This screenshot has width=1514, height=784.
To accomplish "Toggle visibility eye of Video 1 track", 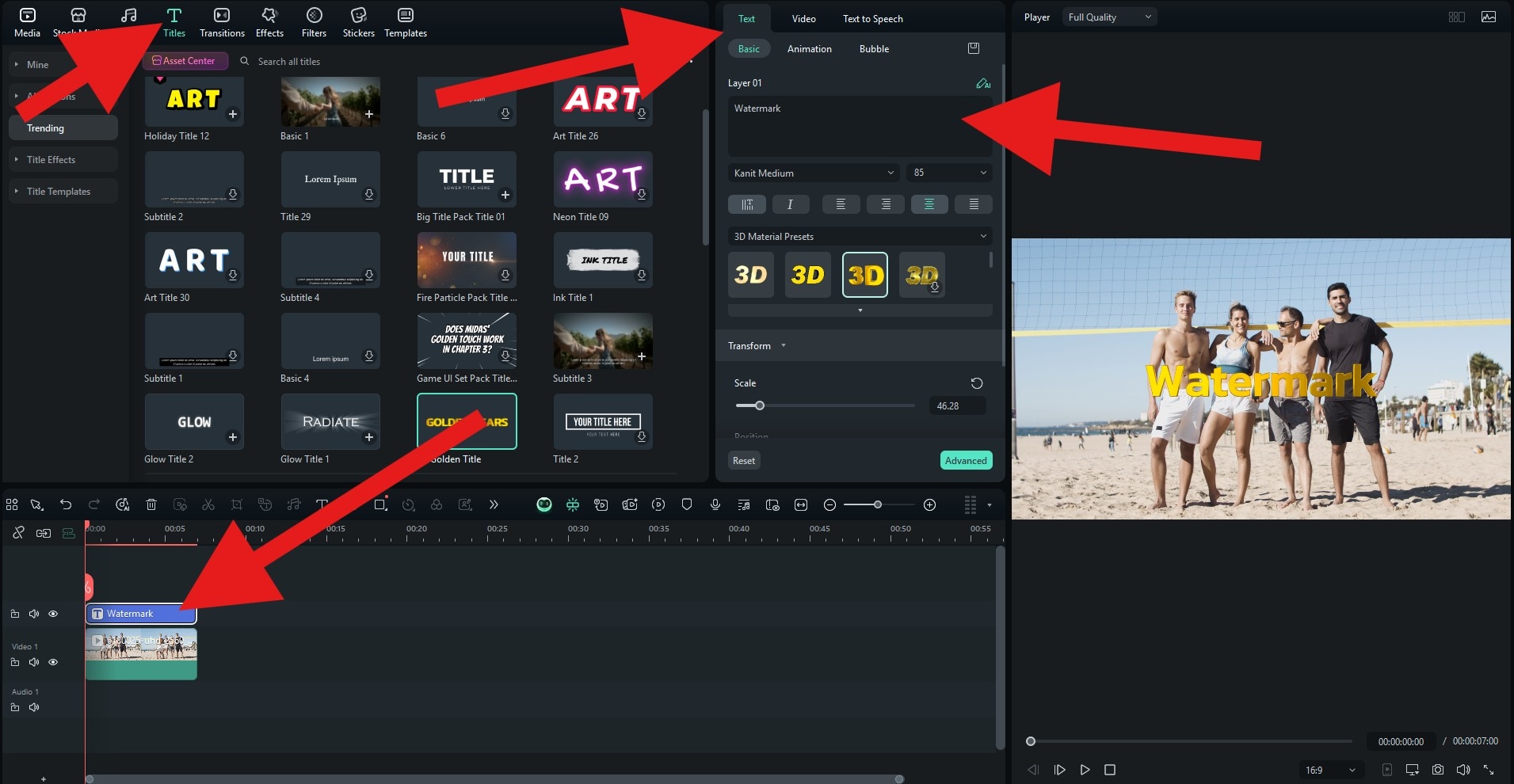I will click(53, 662).
